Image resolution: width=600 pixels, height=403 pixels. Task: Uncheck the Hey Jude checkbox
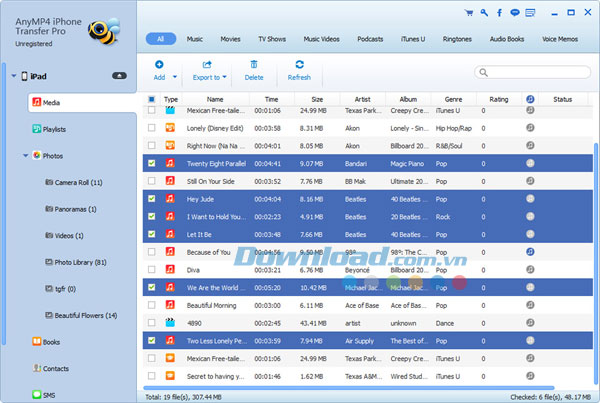click(152, 199)
